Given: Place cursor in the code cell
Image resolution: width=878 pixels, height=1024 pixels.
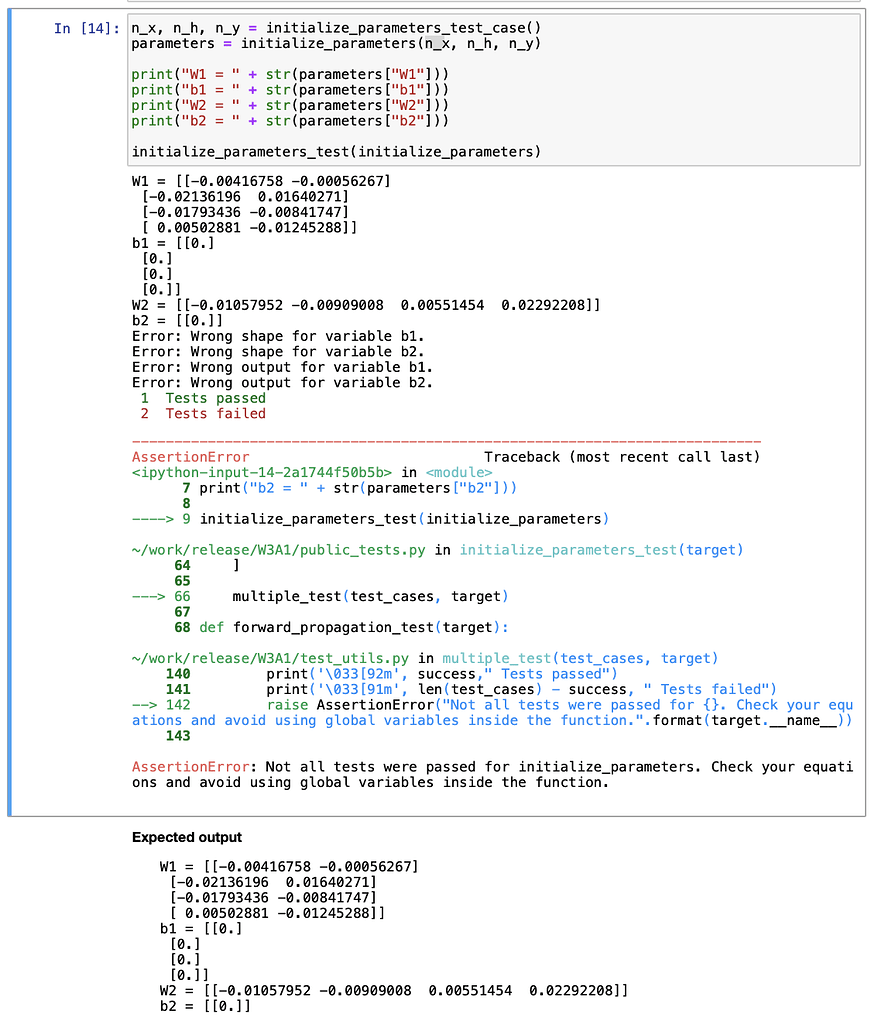Looking at the screenshot, I should pos(400,90).
